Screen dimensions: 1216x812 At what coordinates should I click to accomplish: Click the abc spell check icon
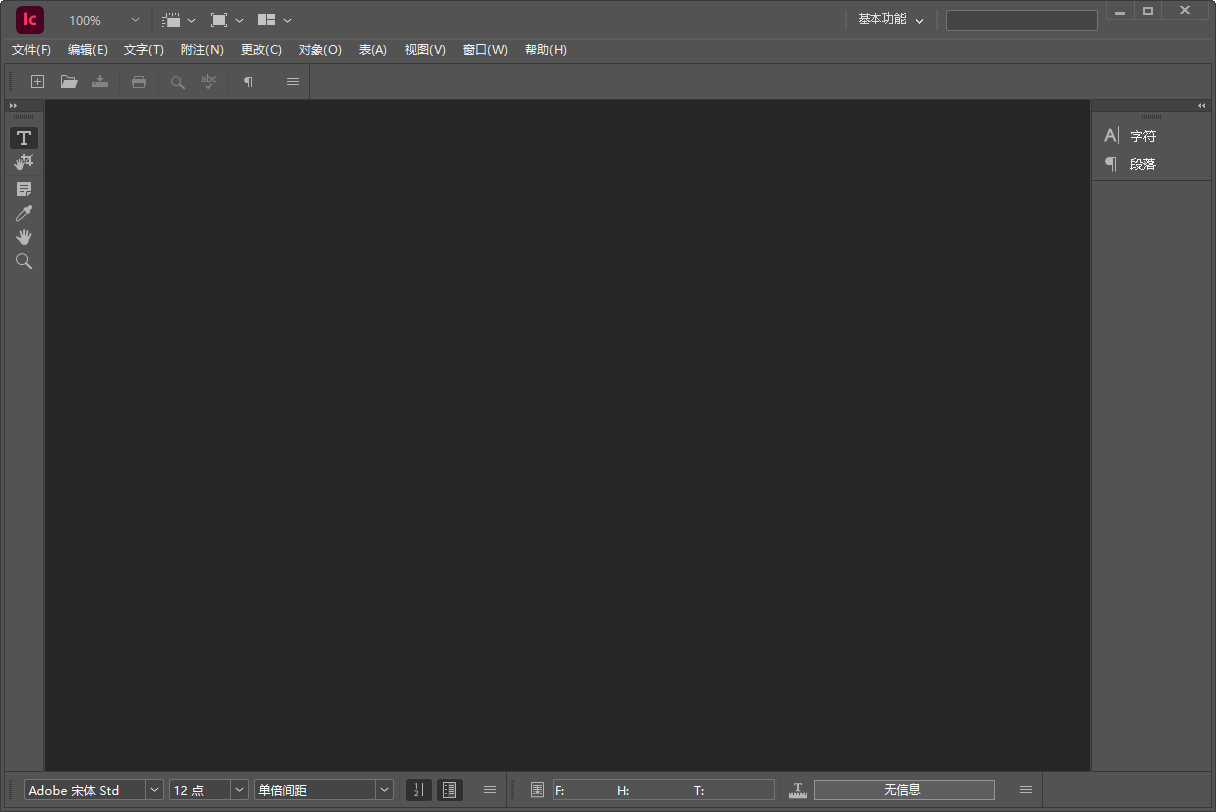(x=208, y=82)
